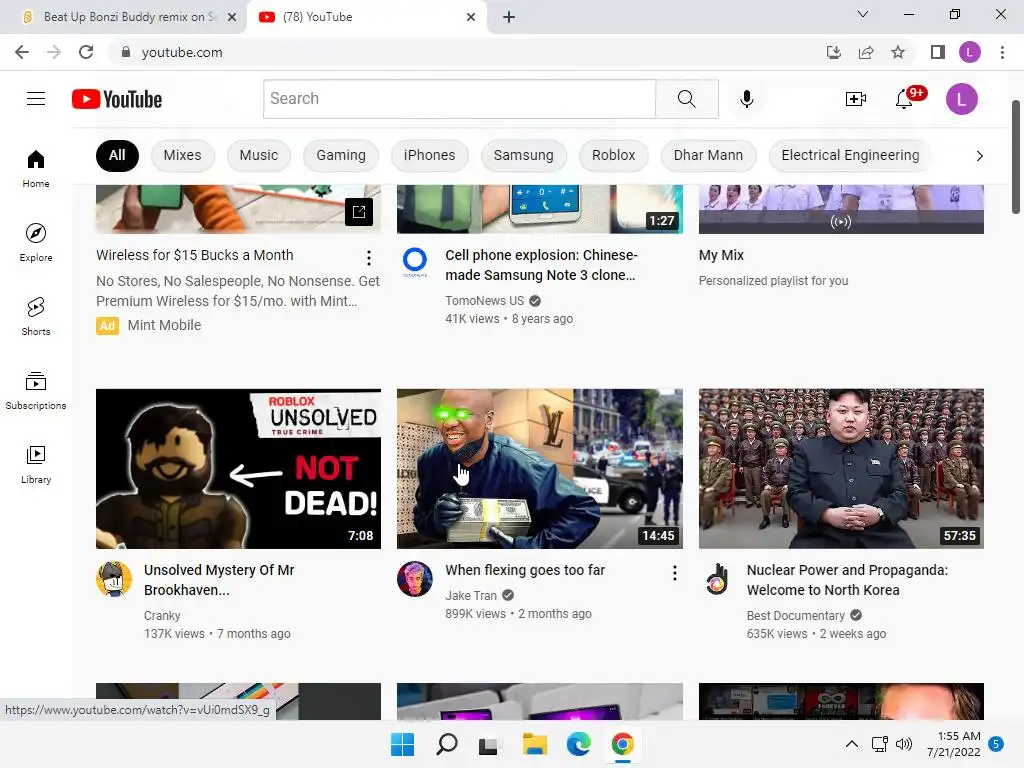The height and width of the screenshot is (768, 1024).
Task: Open the Create video camera icon
Action: point(856,99)
